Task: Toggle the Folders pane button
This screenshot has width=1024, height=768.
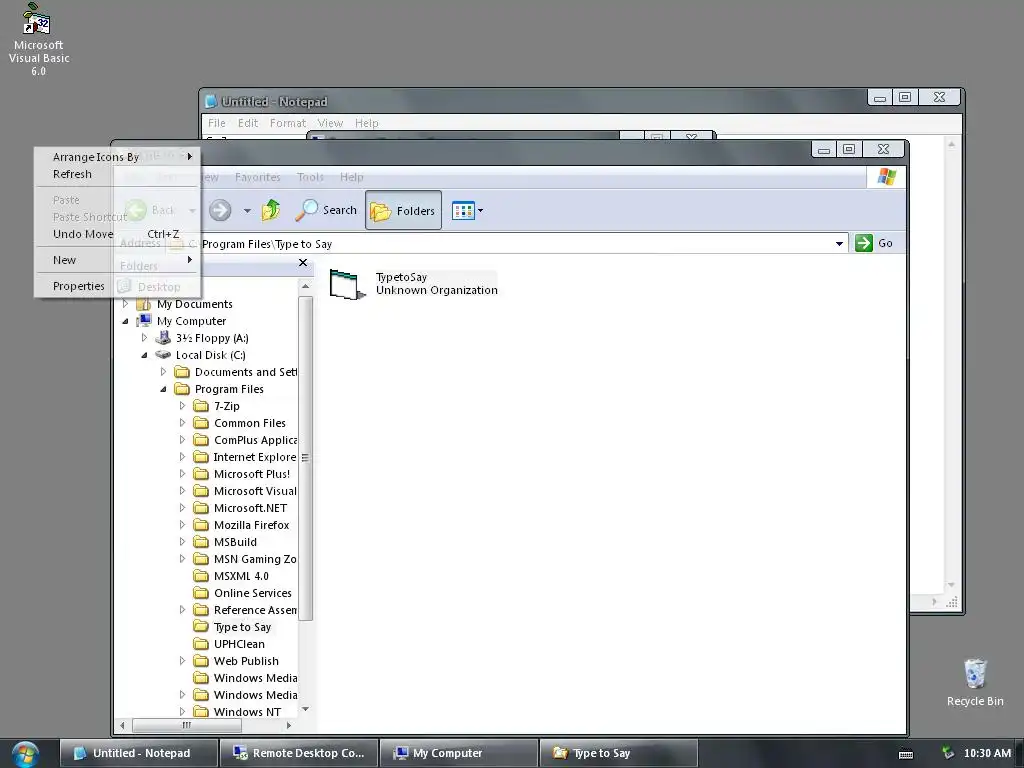Action: pyautogui.click(x=403, y=210)
